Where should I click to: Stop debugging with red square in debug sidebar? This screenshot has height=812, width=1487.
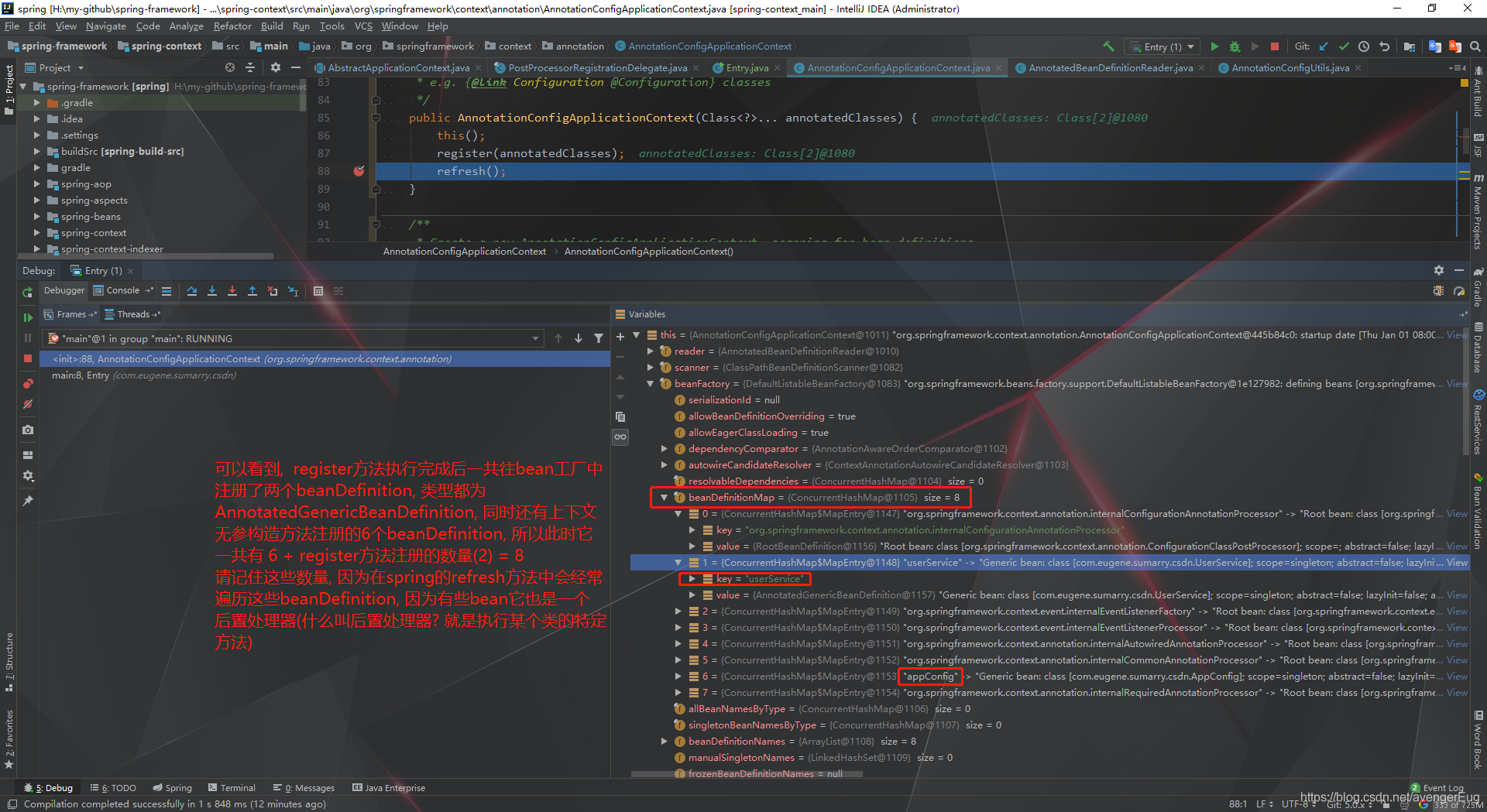coord(28,358)
